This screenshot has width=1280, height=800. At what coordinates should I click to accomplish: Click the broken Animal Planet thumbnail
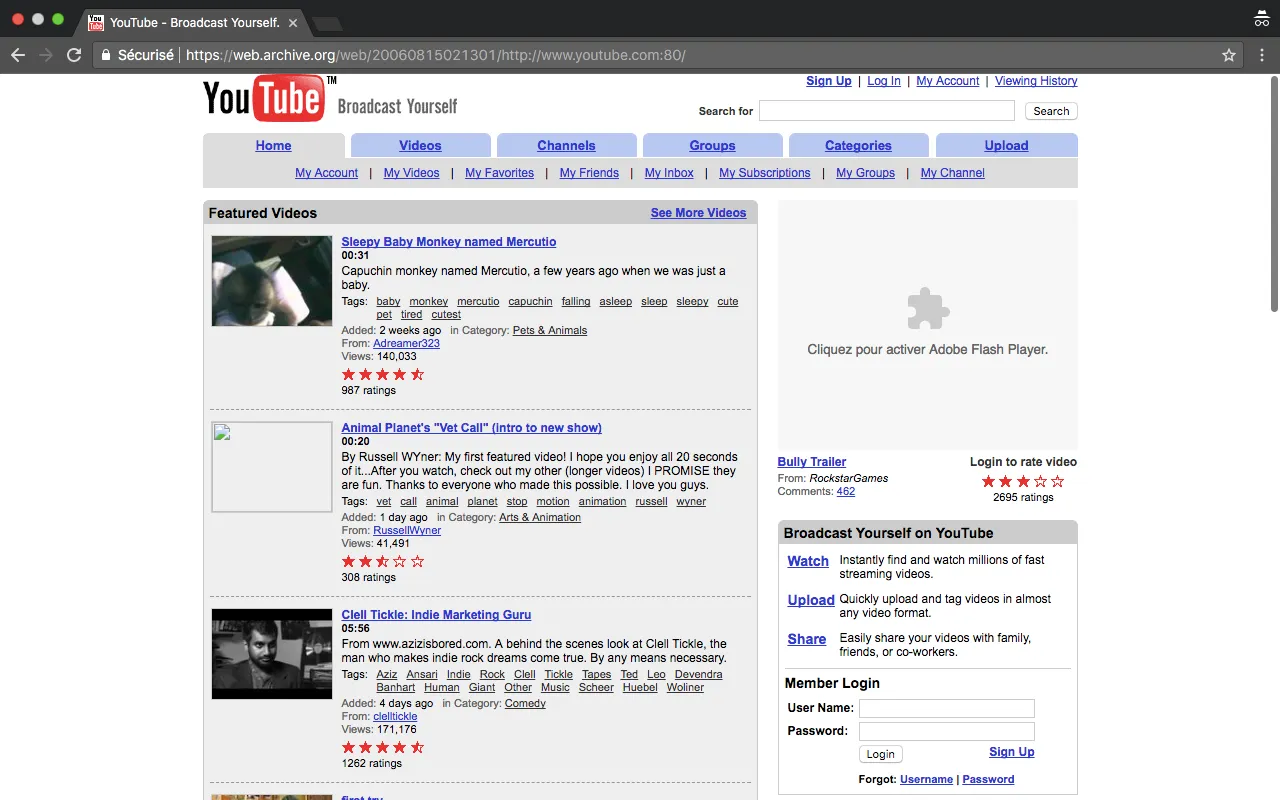[272, 467]
